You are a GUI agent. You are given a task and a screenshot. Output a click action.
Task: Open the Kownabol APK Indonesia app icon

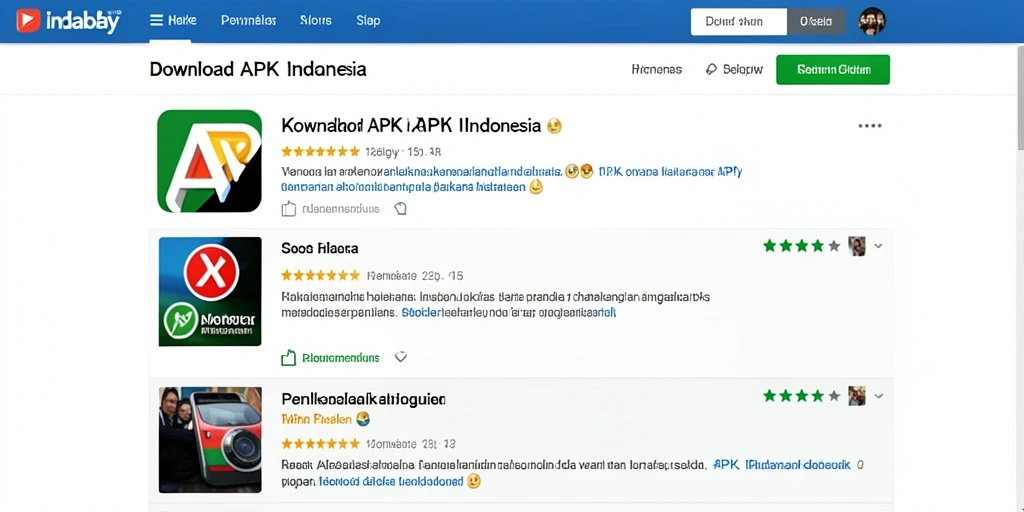[x=210, y=161]
